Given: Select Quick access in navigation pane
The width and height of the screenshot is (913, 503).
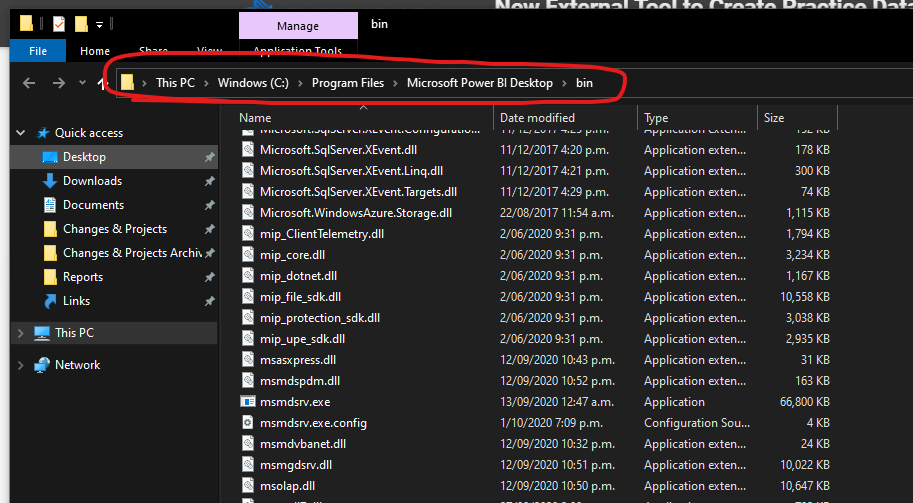Looking at the screenshot, I should 89,133.
